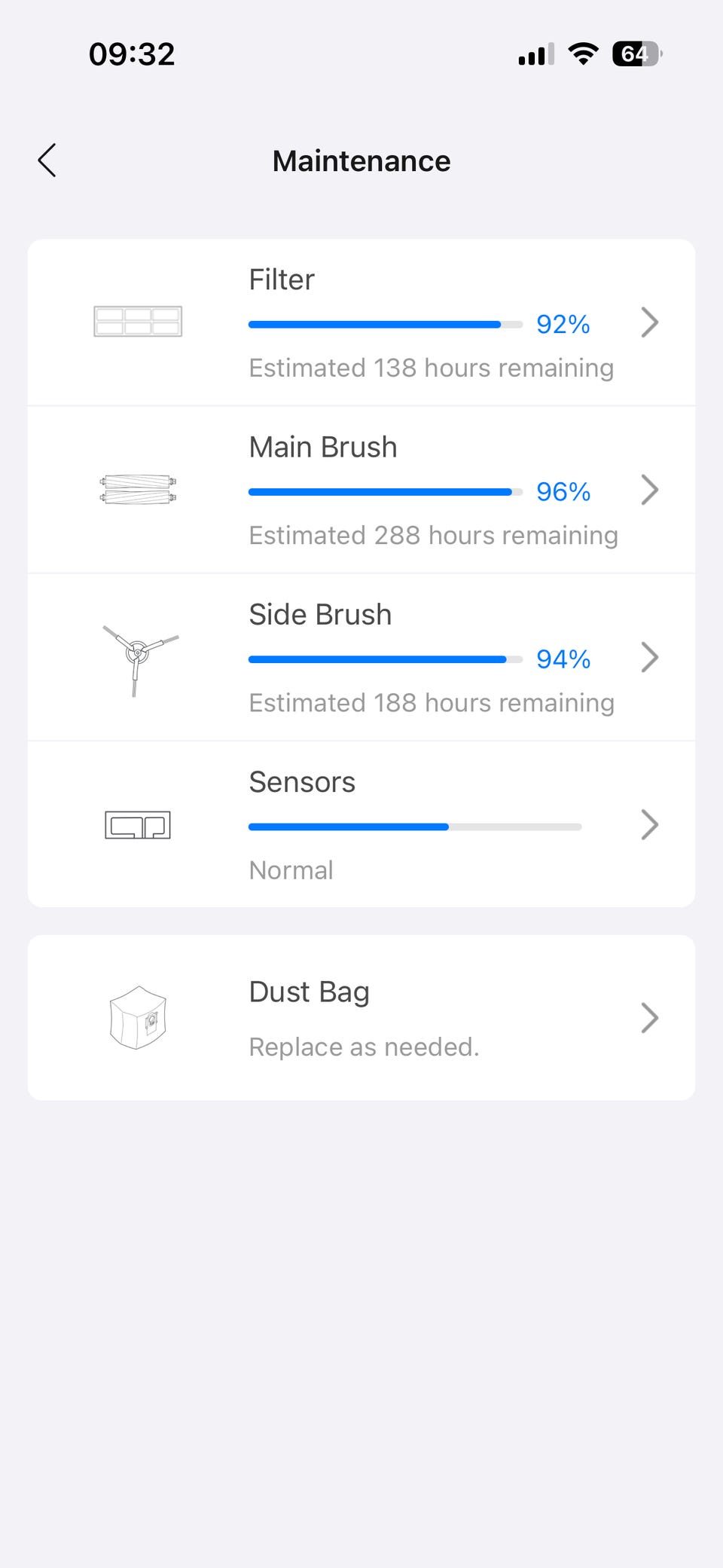723x1568 pixels.
Task: Open Main Brush details via chevron
Action: (x=649, y=490)
